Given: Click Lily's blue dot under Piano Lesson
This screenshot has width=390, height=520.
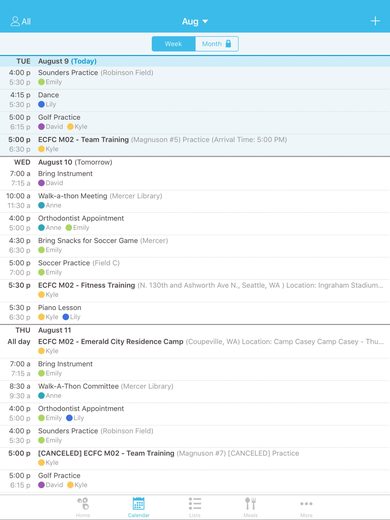Looking at the screenshot, I should coord(66,317).
